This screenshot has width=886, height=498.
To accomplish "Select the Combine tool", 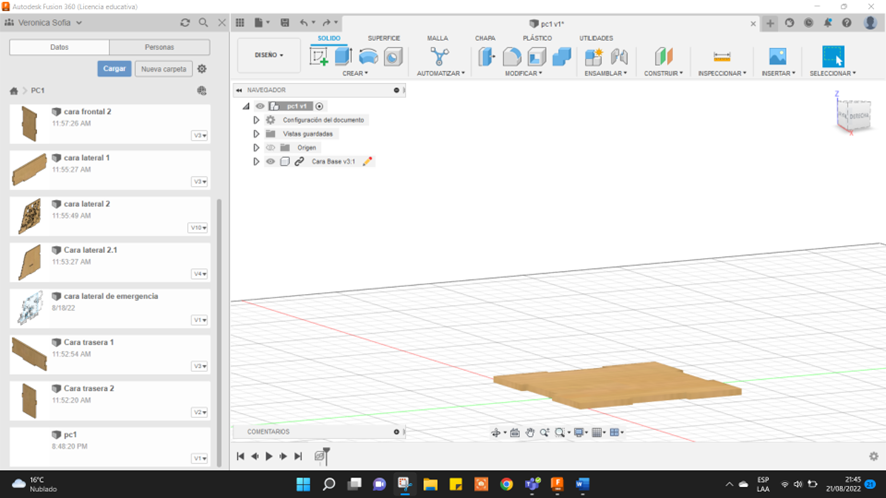I will (x=562, y=57).
